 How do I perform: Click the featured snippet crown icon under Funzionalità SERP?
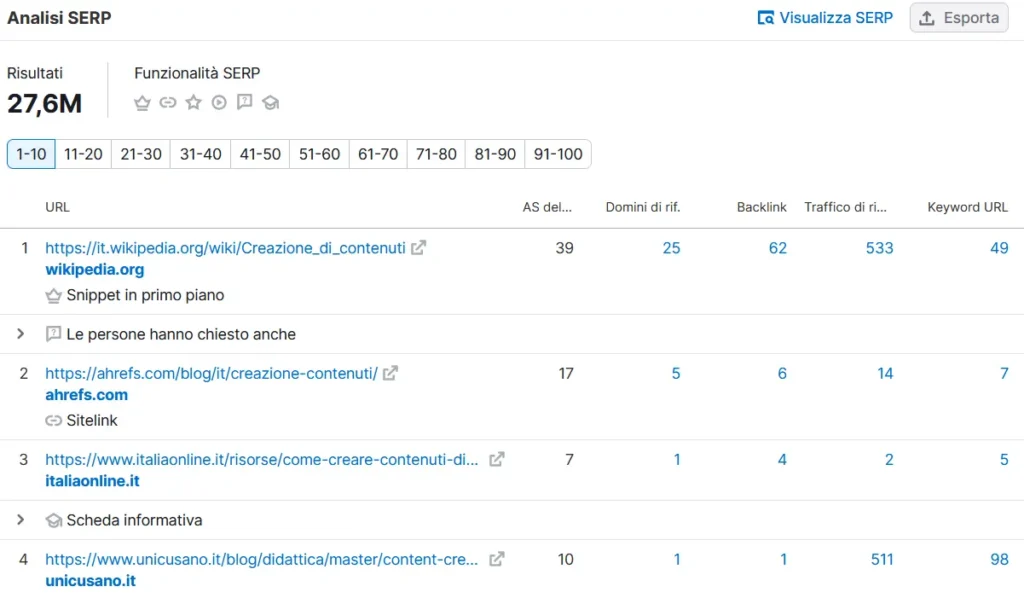[142, 102]
